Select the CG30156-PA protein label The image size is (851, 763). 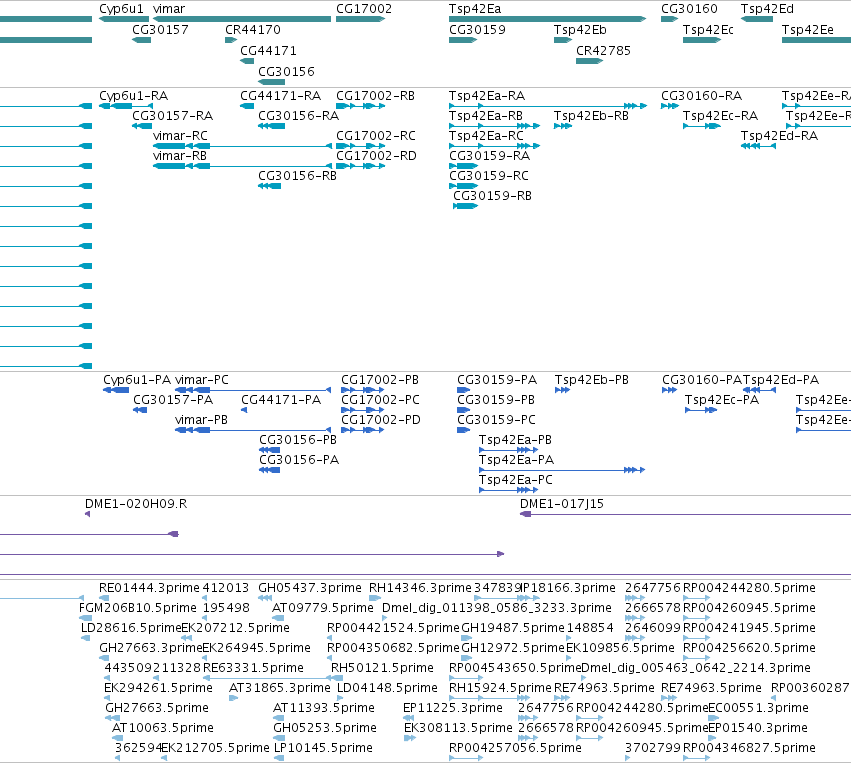coord(299,460)
